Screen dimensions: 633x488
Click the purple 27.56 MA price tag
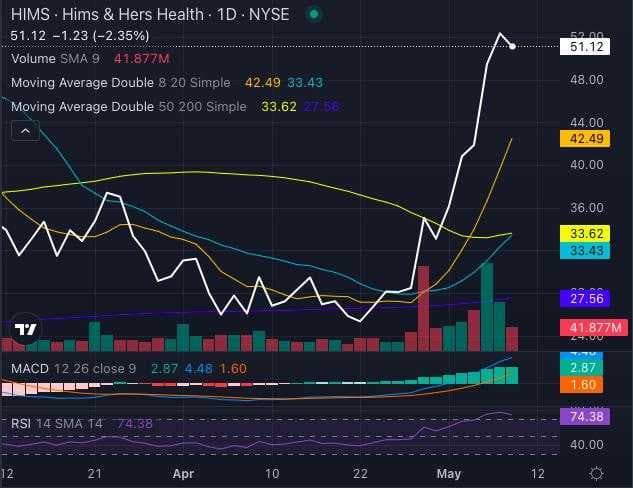click(585, 299)
